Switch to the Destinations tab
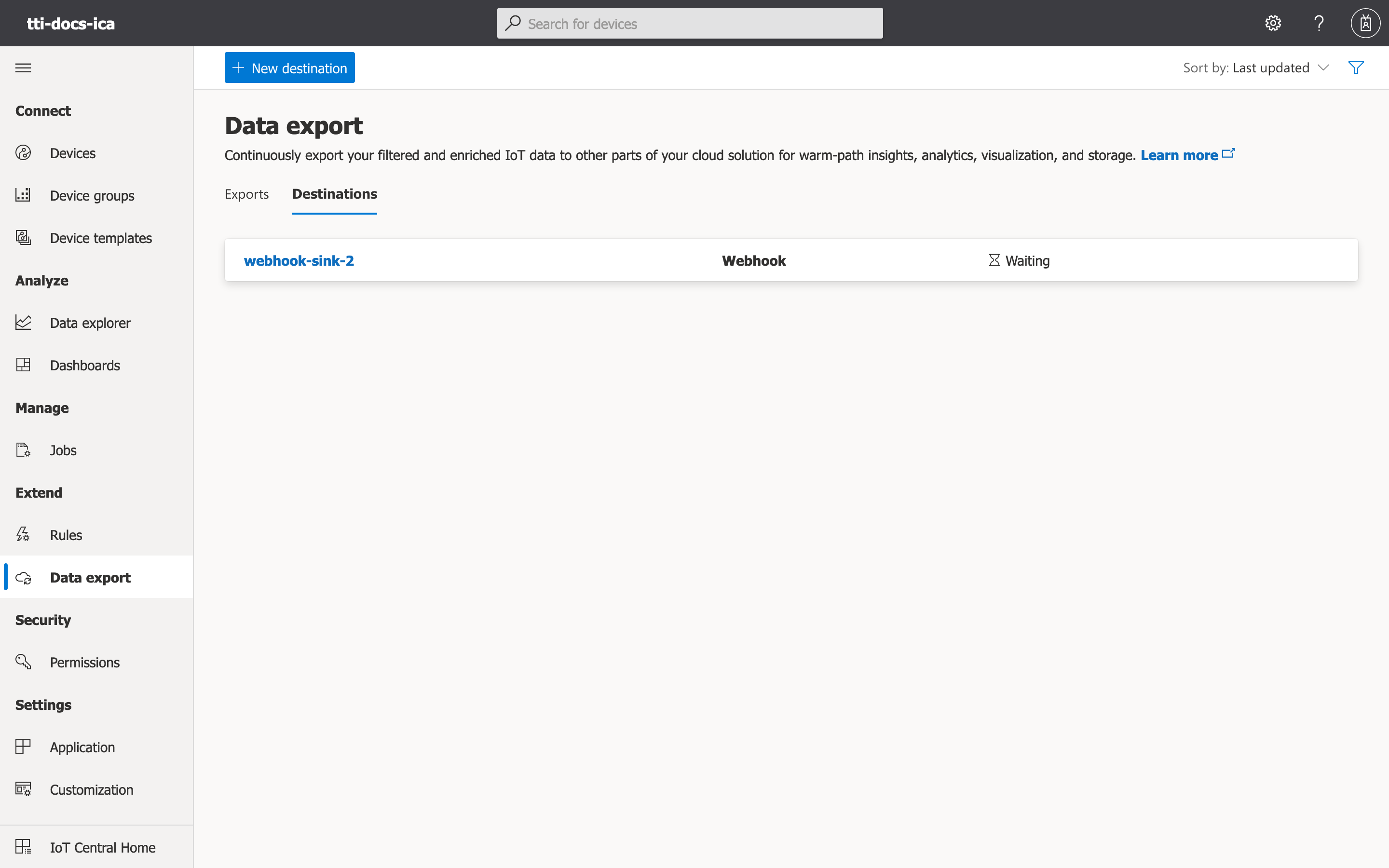This screenshot has height=868, width=1389. 335,194
